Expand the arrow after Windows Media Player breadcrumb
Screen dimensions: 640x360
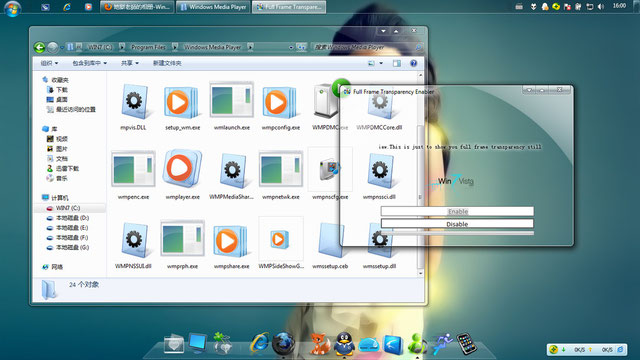point(250,47)
